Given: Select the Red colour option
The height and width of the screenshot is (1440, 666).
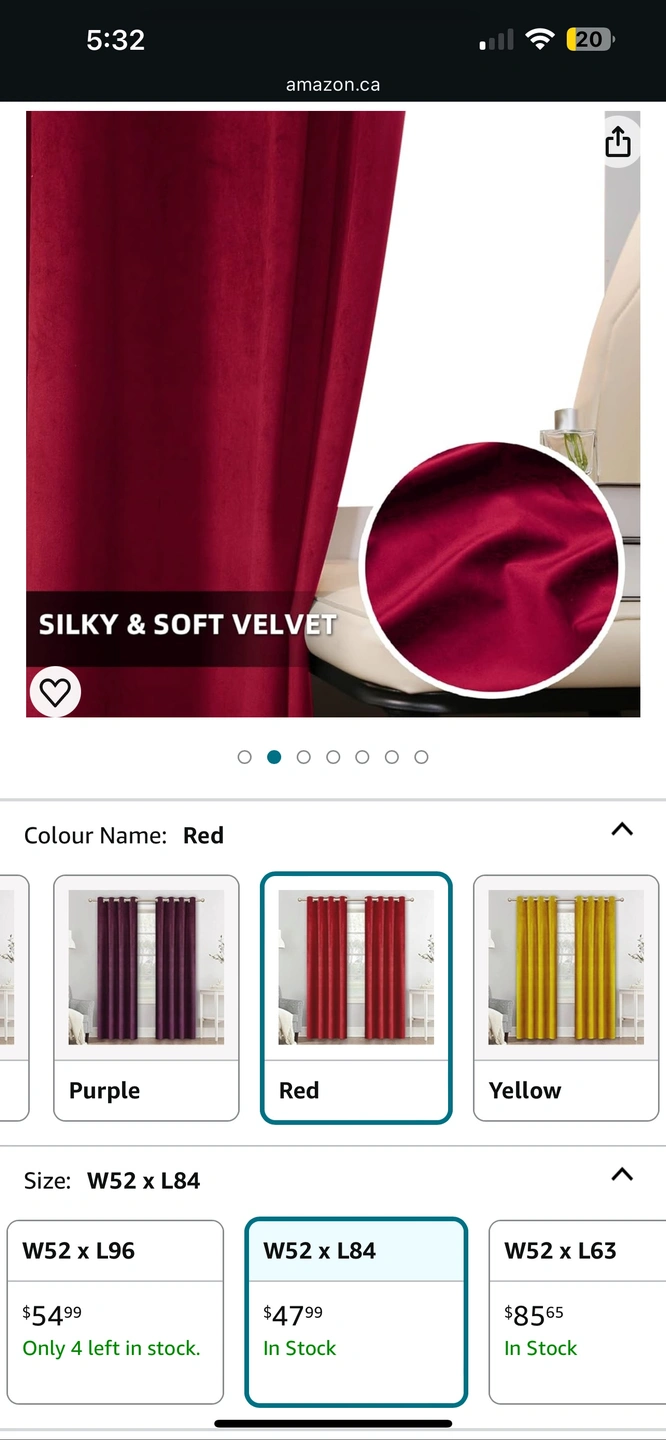Looking at the screenshot, I should tap(356, 998).
